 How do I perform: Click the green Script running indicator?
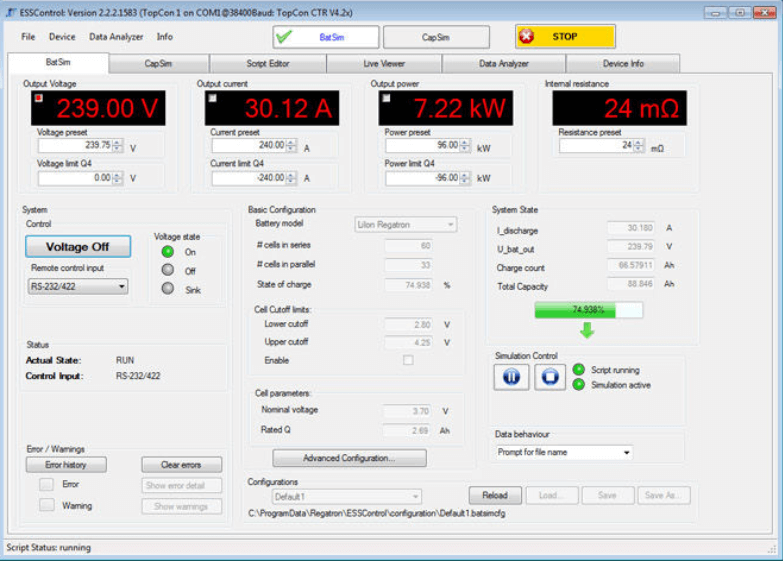[579, 370]
